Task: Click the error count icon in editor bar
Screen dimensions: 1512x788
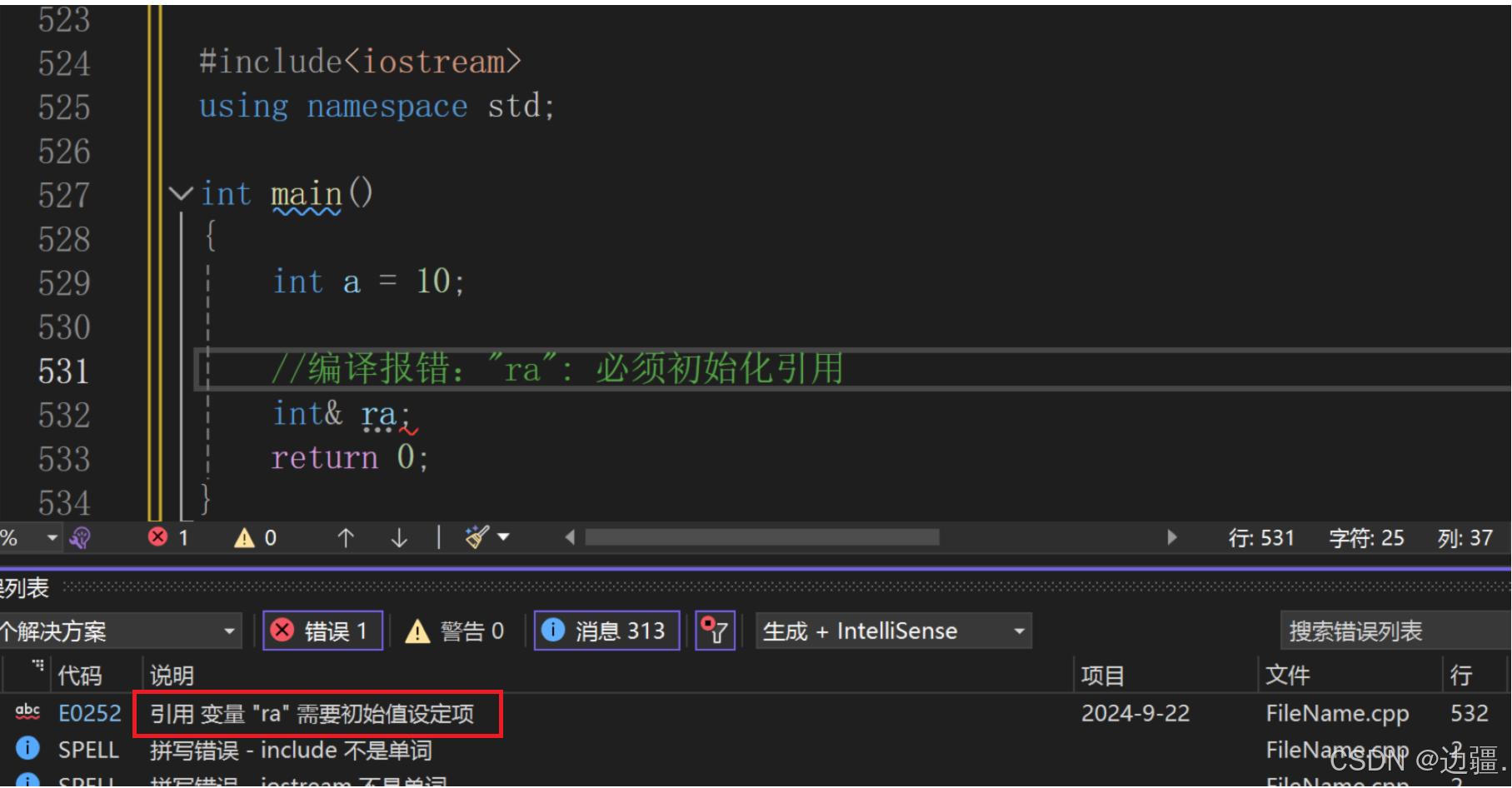Action: coord(157,537)
